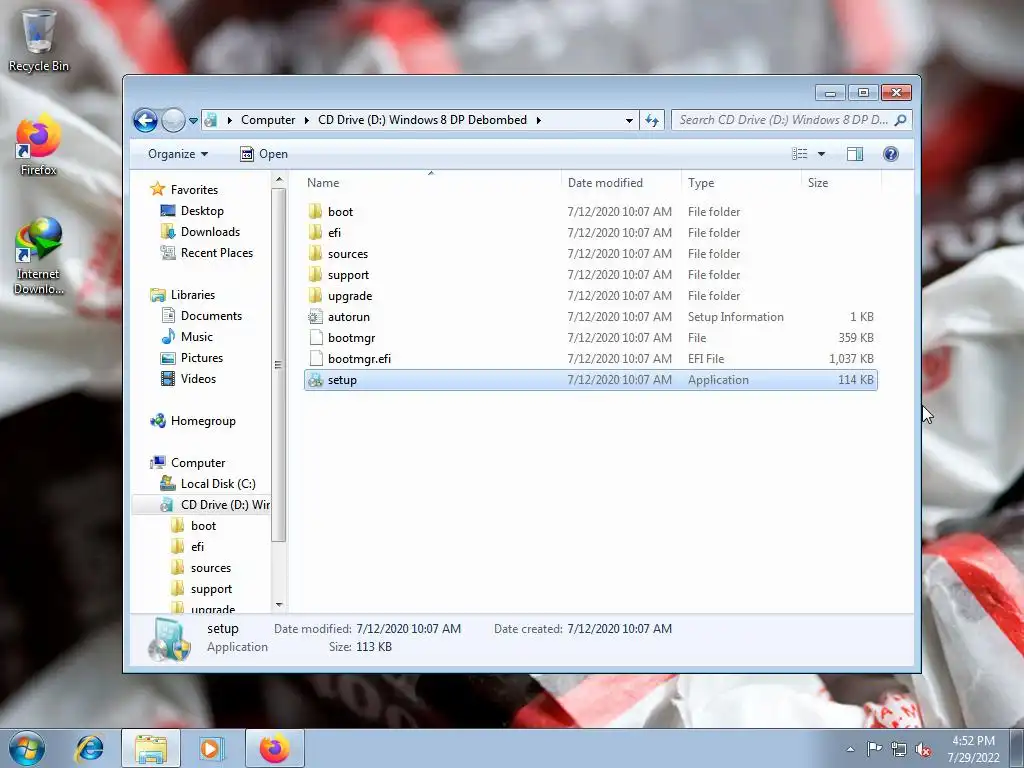This screenshot has height=768, width=1024.
Task: Go to Downloads in Favorites
Action: [x=200, y=232]
